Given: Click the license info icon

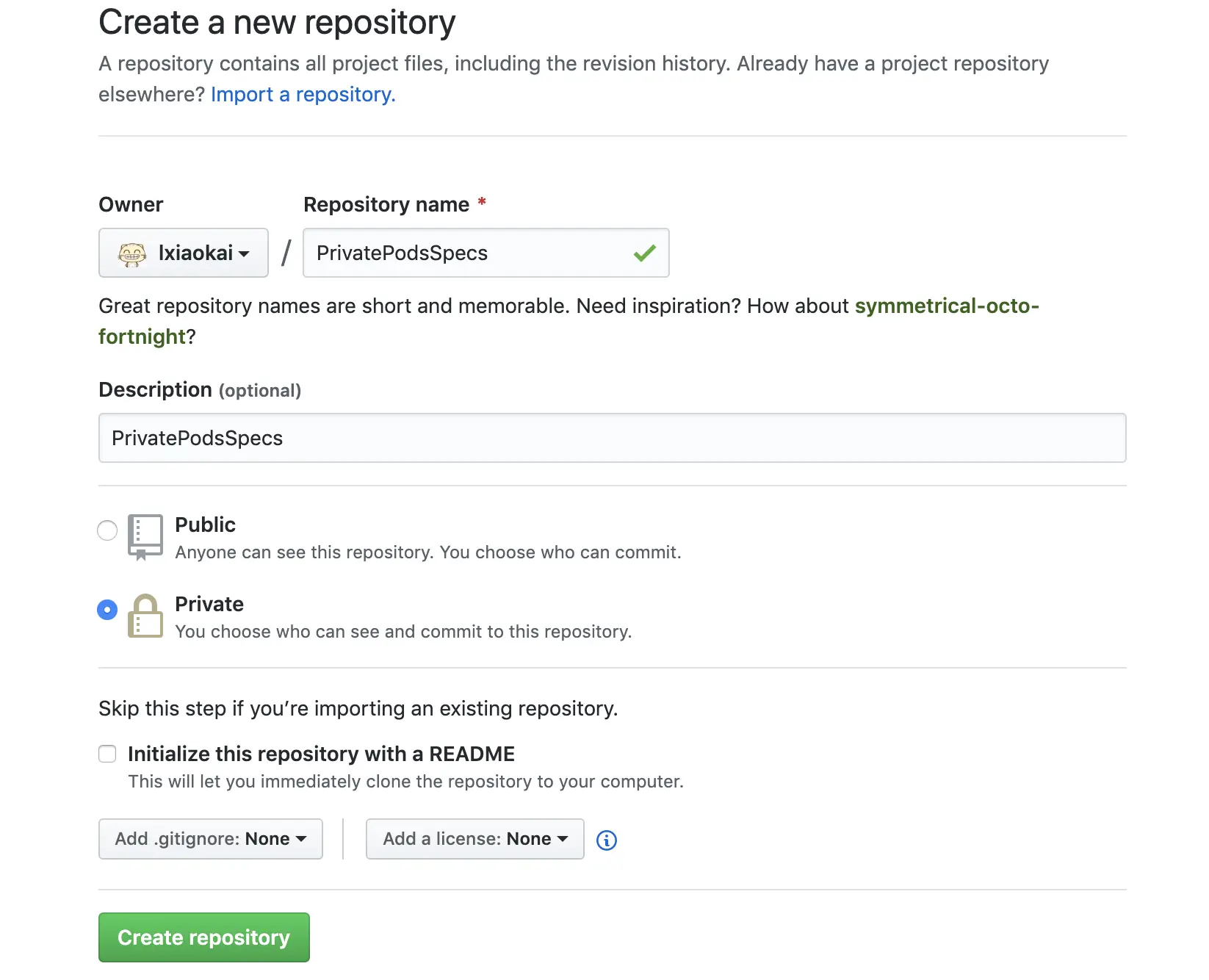Looking at the screenshot, I should coord(606,840).
